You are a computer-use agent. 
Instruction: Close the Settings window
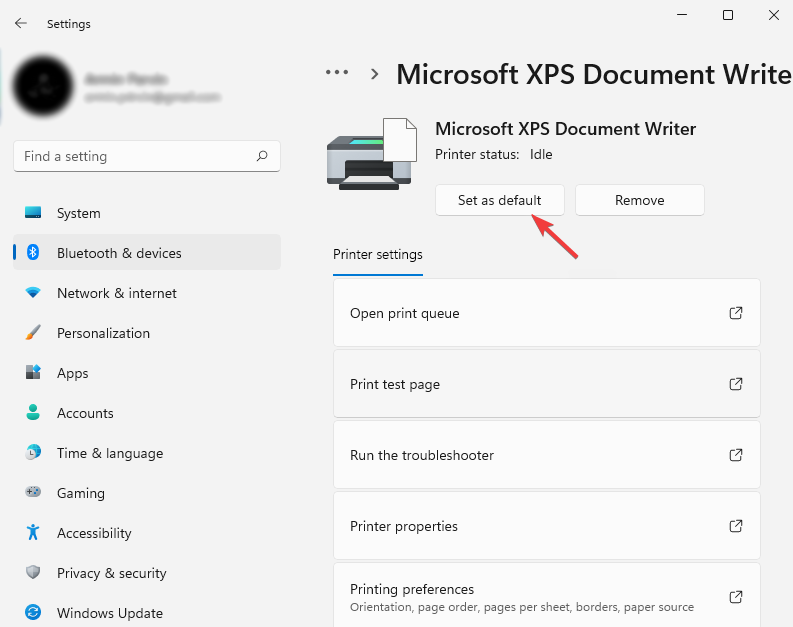click(x=773, y=15)
